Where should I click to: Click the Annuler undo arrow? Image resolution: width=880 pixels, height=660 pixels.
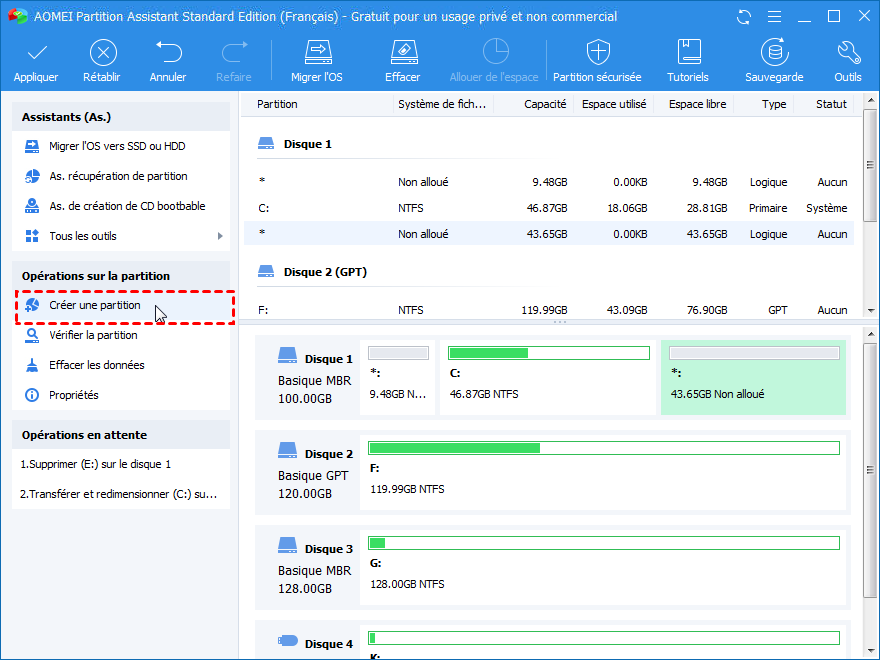point(168,53)
